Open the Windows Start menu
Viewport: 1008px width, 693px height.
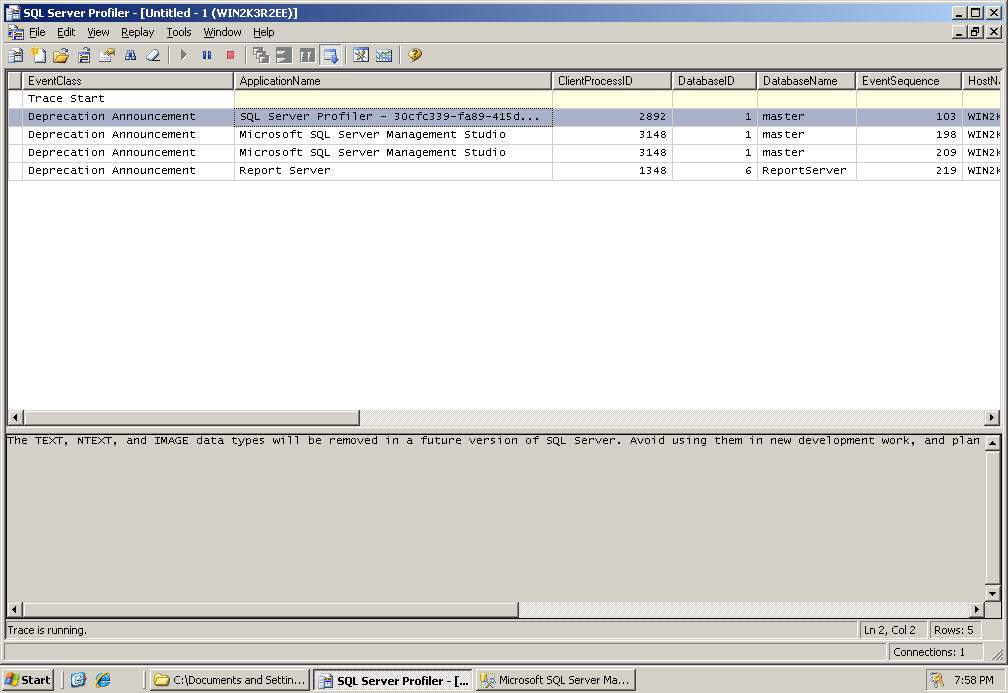(x=28, y=680)
